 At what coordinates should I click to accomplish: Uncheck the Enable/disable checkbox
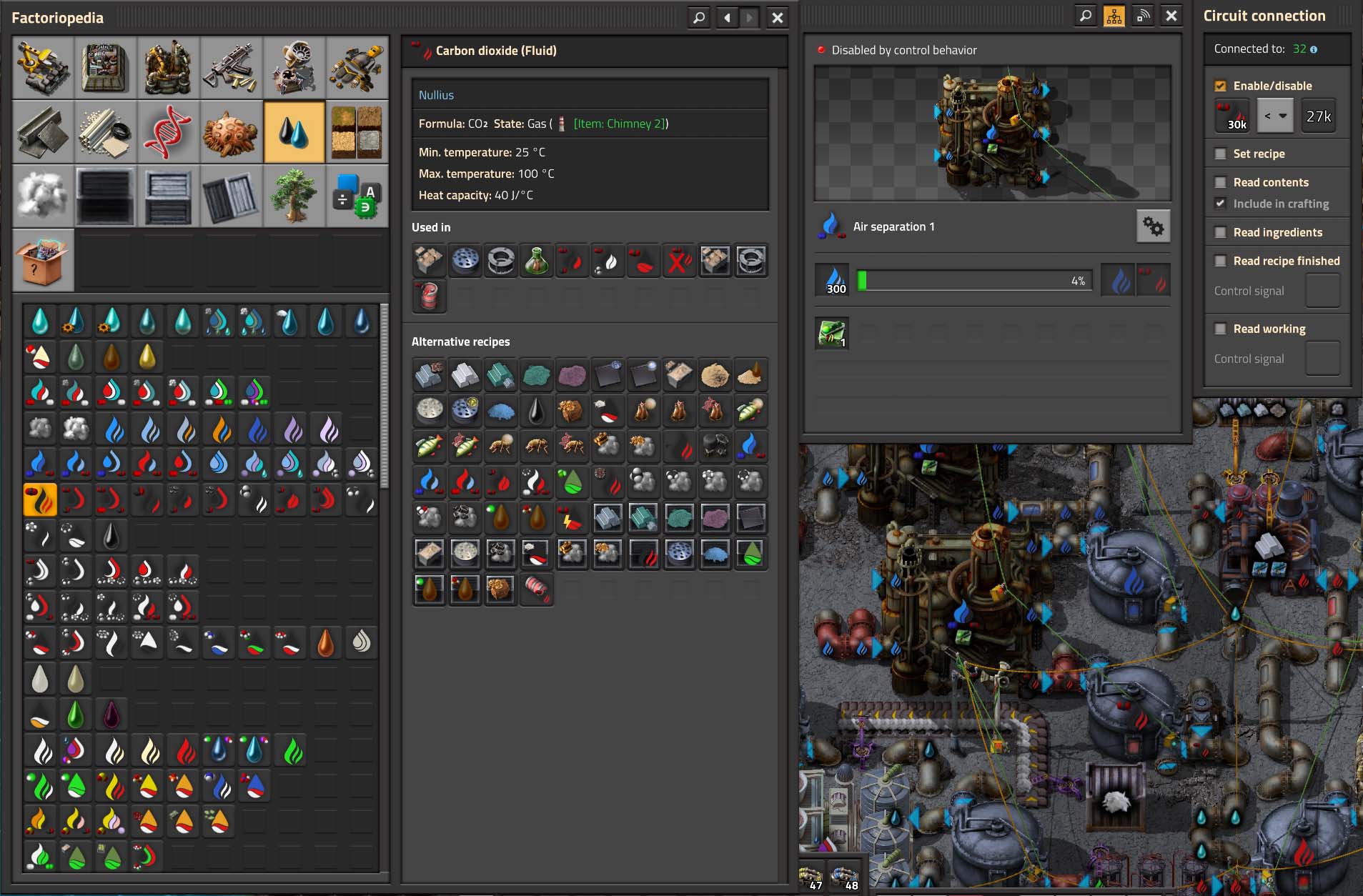click(1221, 86)
